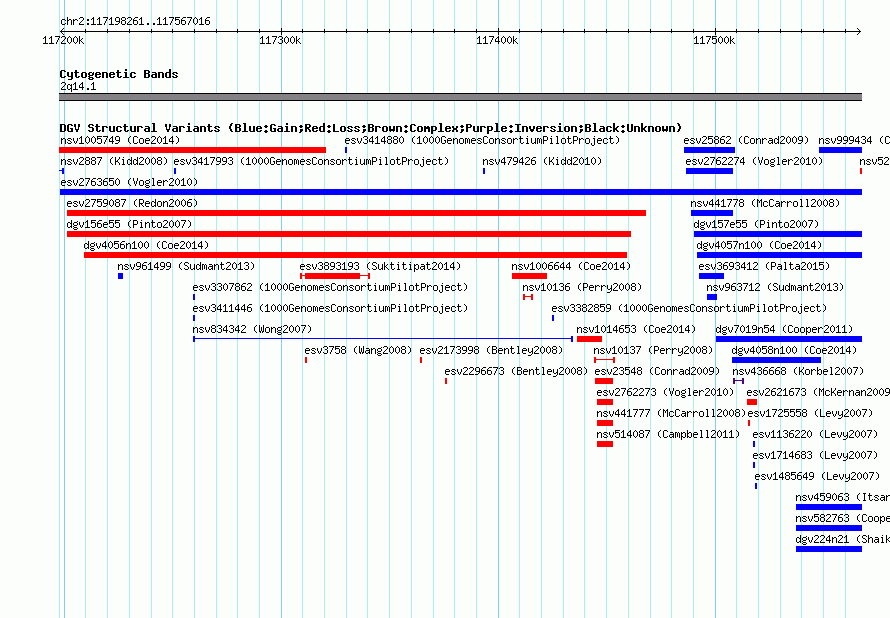Open nsv10137 (Perry2008) label
The width and height of the screenshot is (890, 618).
click(653, 350)
